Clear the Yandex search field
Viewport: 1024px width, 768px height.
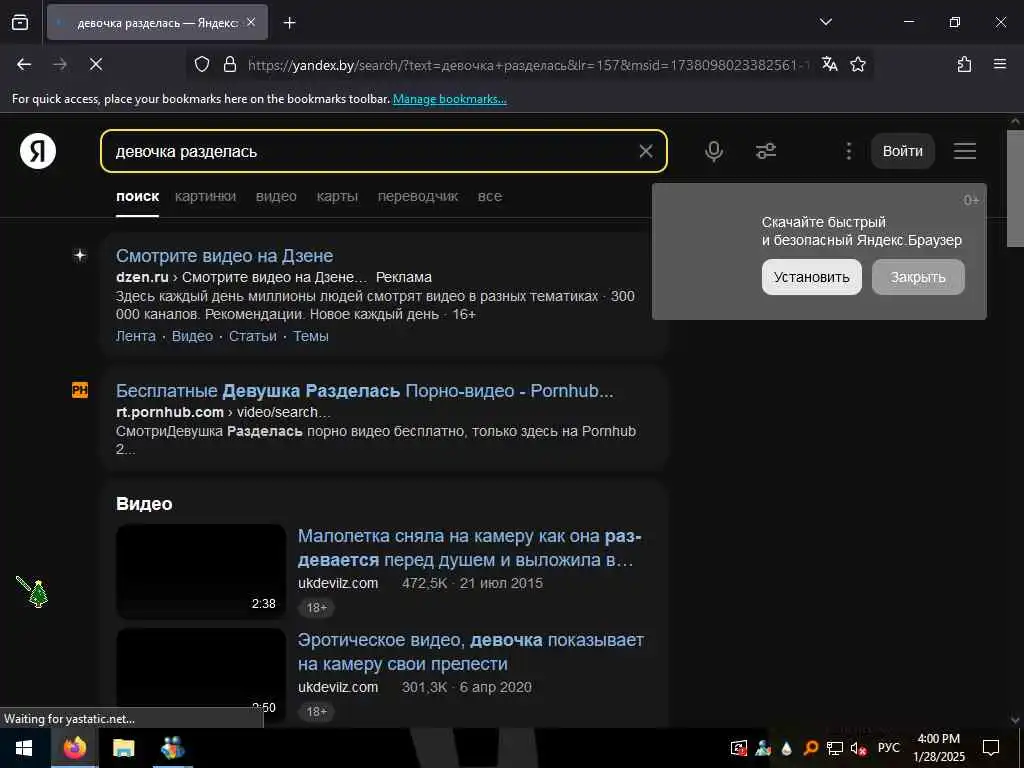[645, 151]
